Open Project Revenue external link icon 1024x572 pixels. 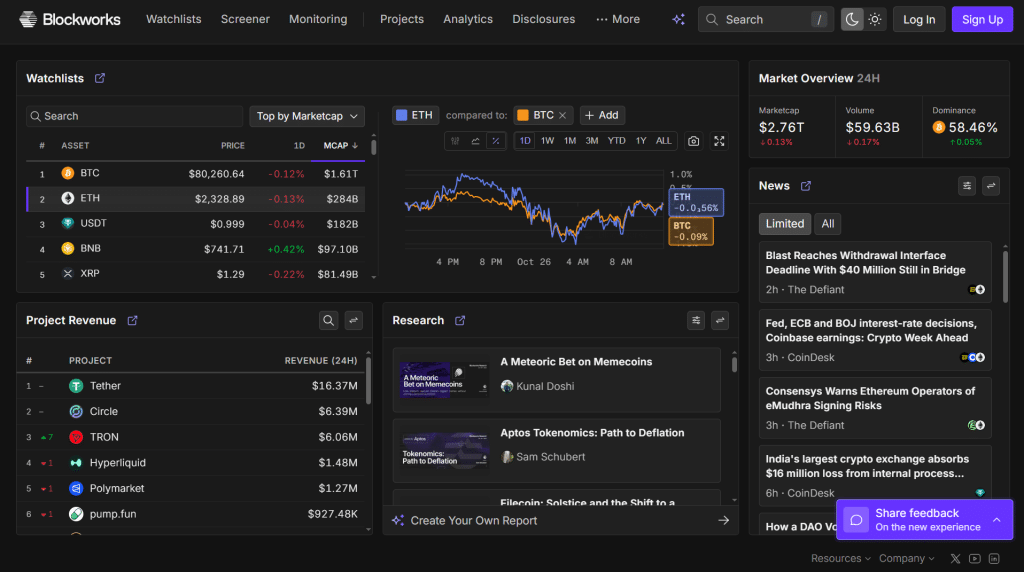click(133, 321)
